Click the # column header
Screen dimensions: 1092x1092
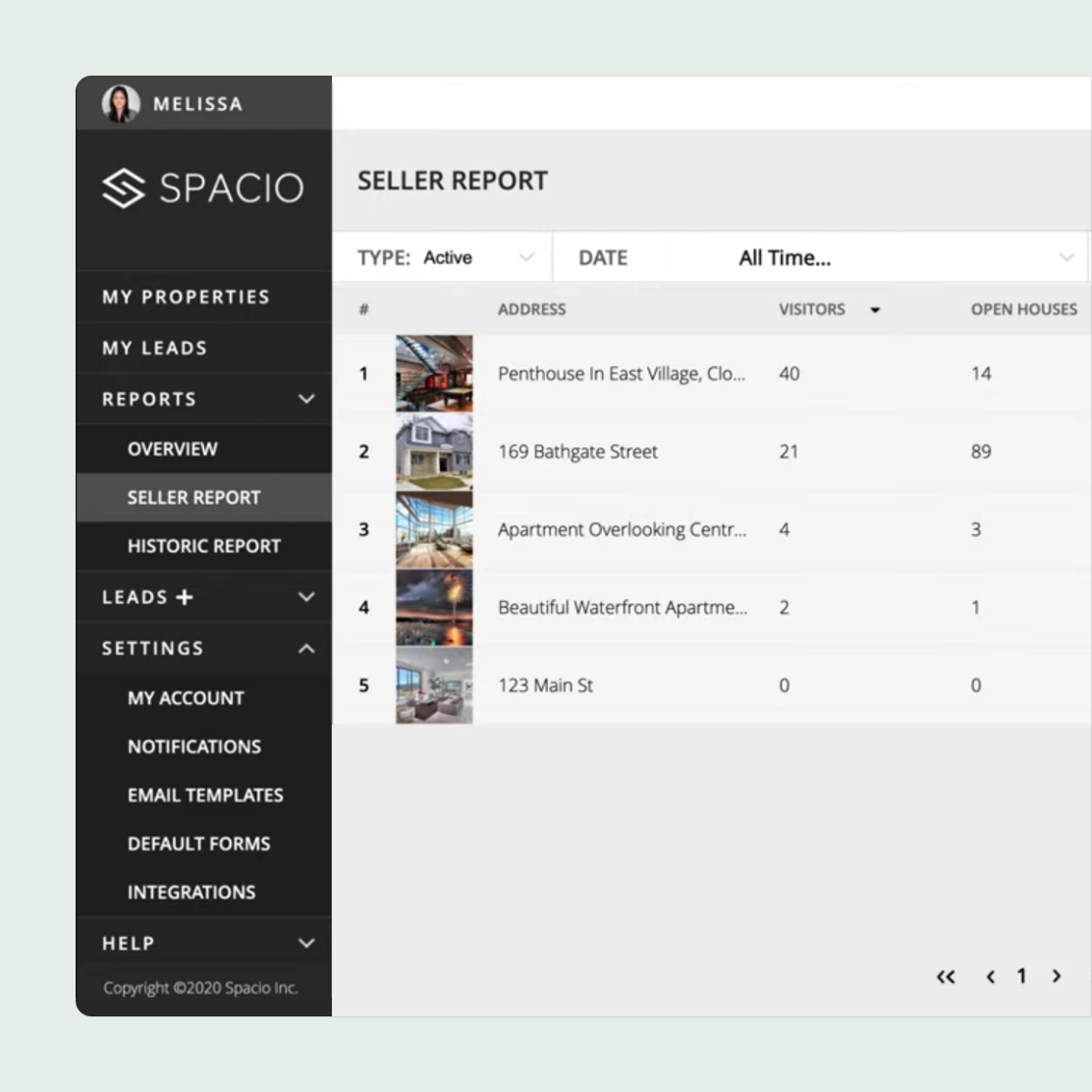pyautogui.click(x=363, y=309)
